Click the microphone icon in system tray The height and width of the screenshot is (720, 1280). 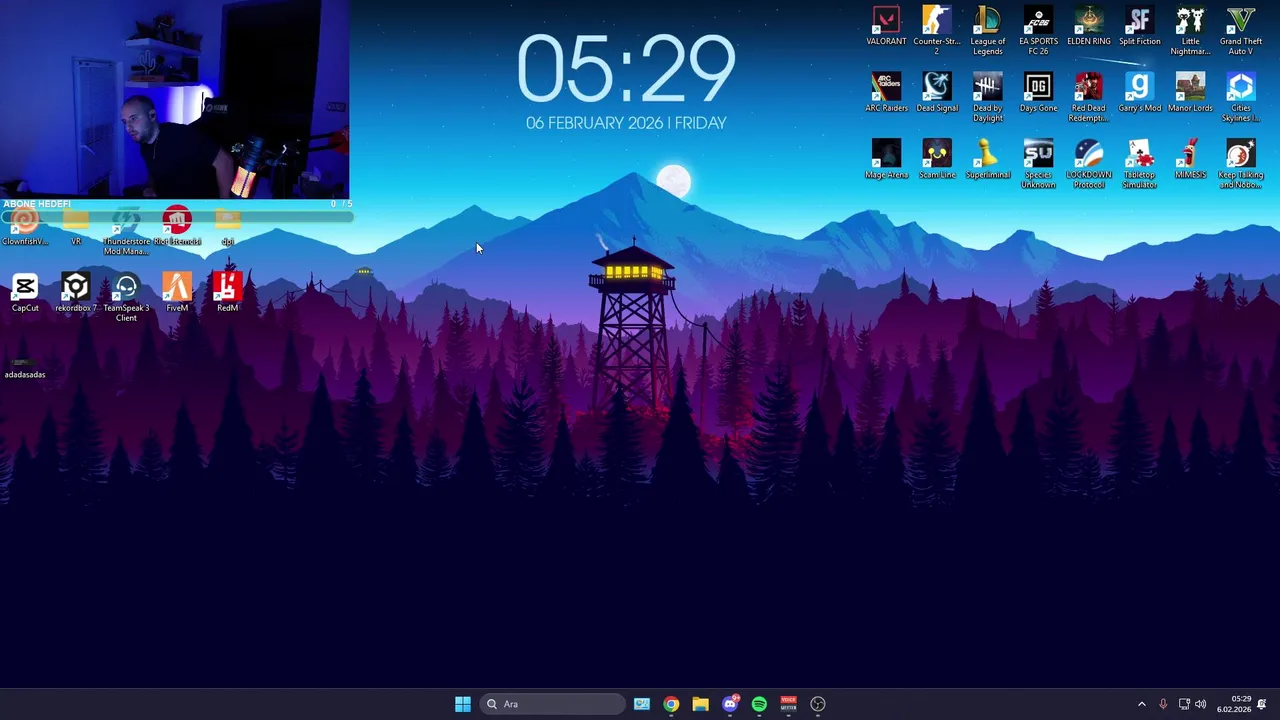tap(1163, 704)
